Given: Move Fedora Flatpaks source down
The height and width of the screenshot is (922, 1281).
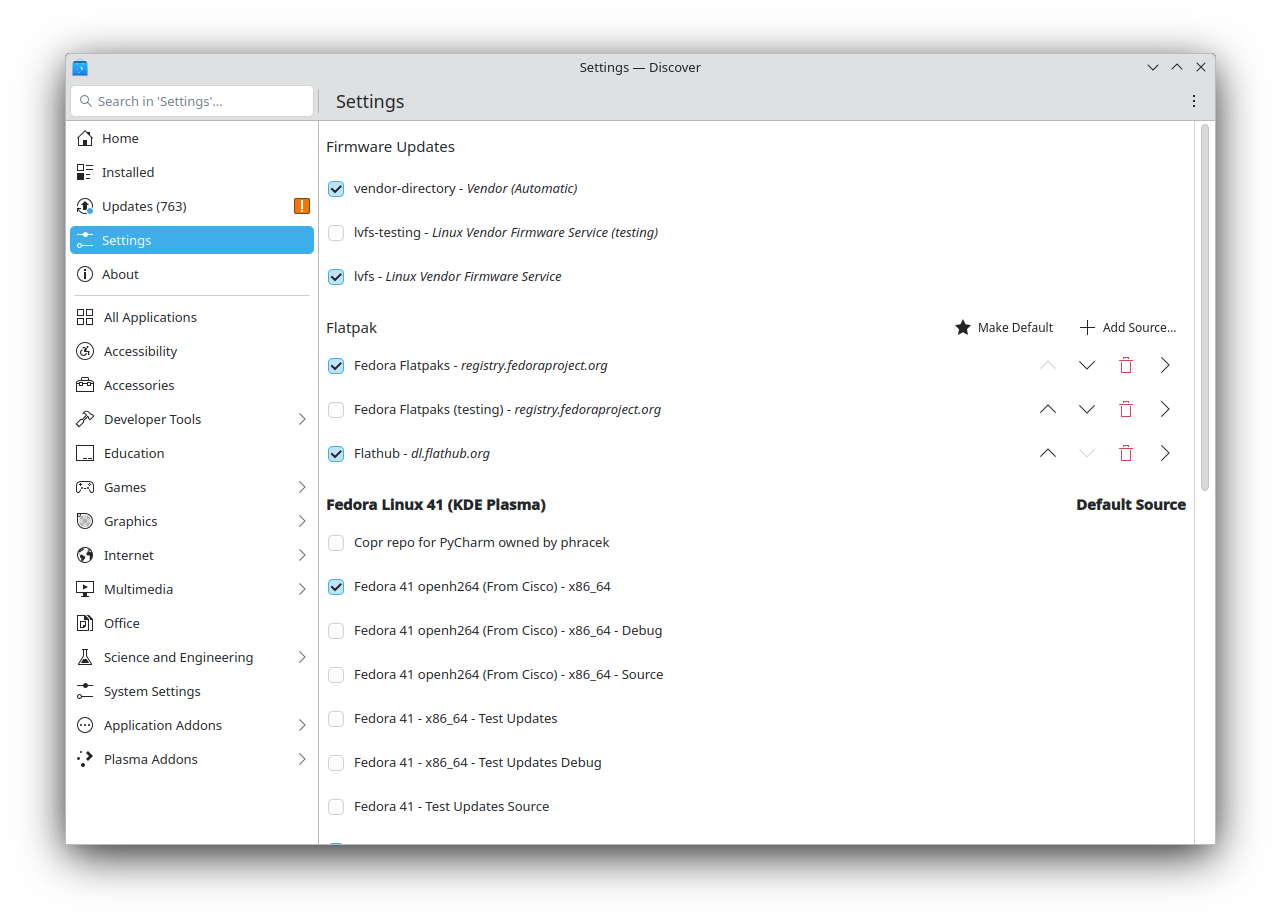Looking at the screenshot, I should pos(1087,366).
